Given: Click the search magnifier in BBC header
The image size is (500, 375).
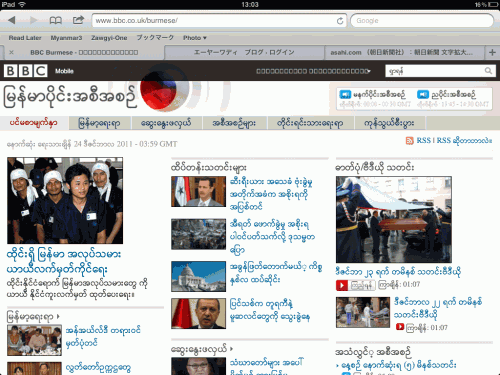Looking at the screenshot, I should click(488, 71).
